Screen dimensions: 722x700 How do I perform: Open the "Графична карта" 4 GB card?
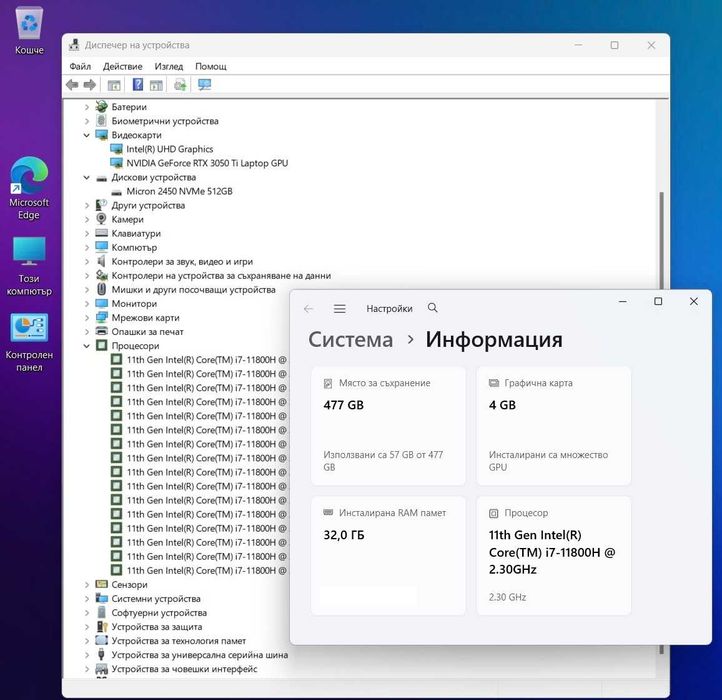(x=553, y=426)
